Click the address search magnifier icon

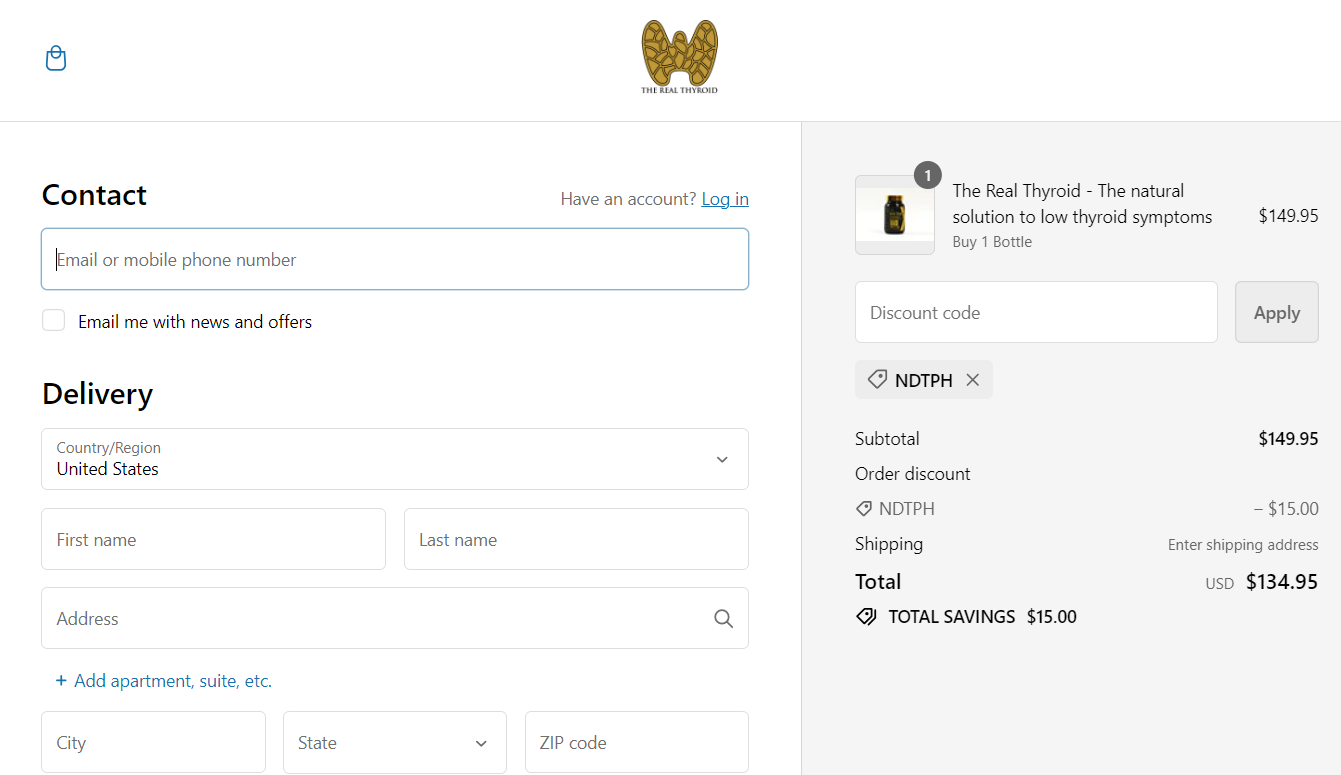(723, 619)
